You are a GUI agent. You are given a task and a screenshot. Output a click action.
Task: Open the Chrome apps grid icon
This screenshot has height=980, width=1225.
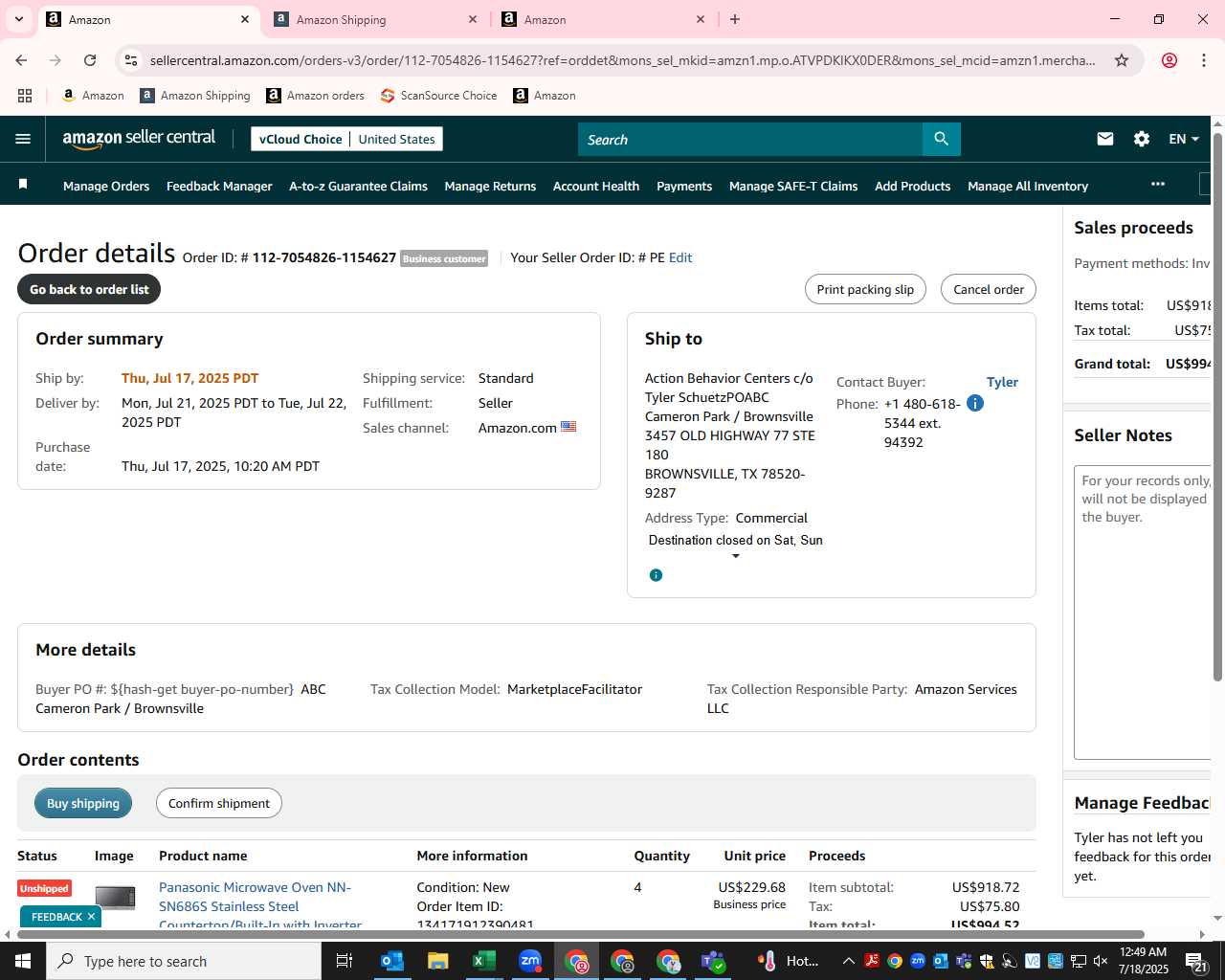(x=25, y=96)
